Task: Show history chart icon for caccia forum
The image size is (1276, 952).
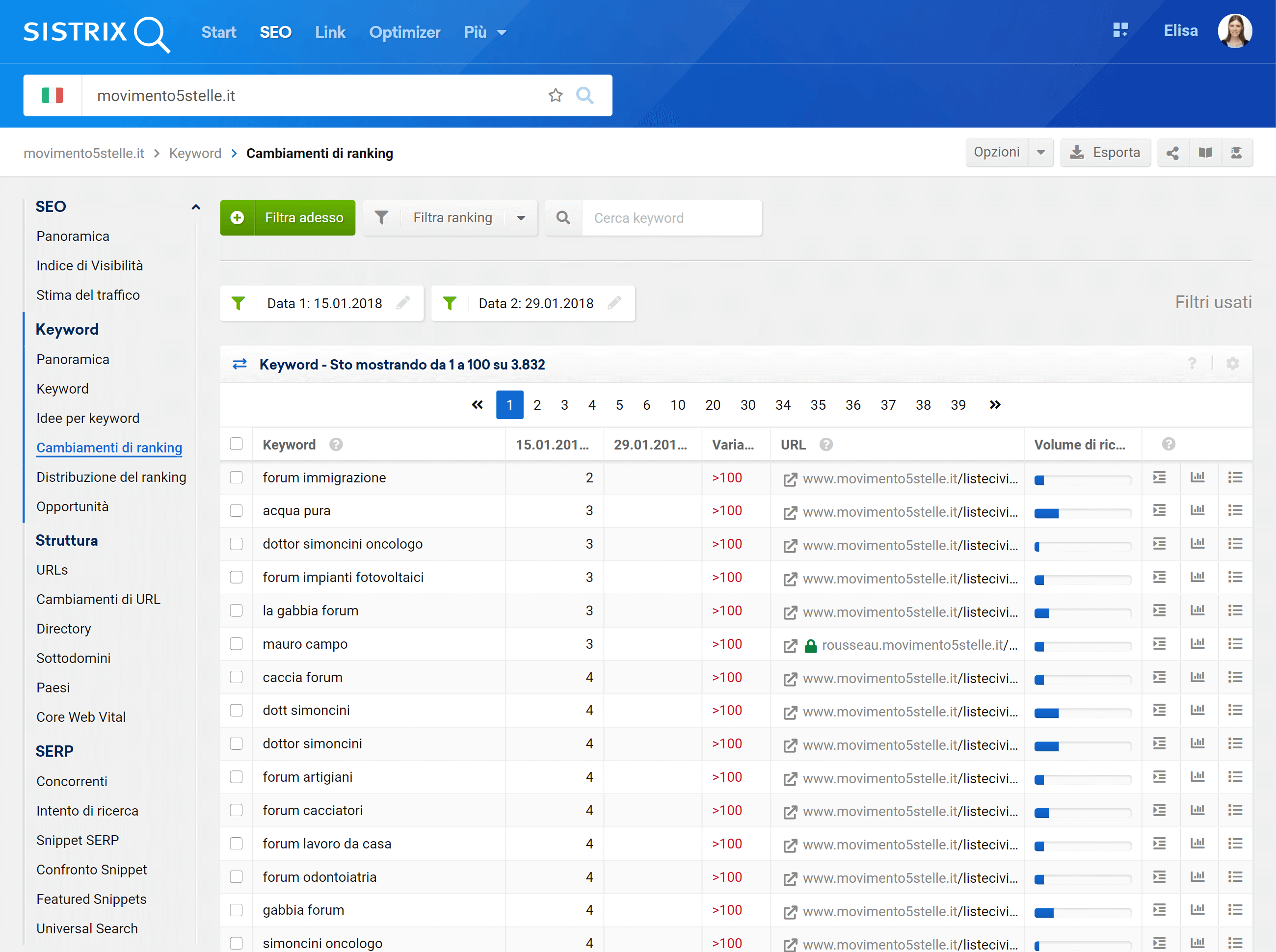Action: point(1197,677)
